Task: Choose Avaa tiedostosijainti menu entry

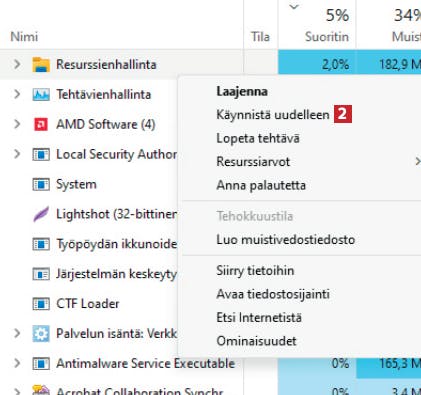Action: [x=273, y=294]
